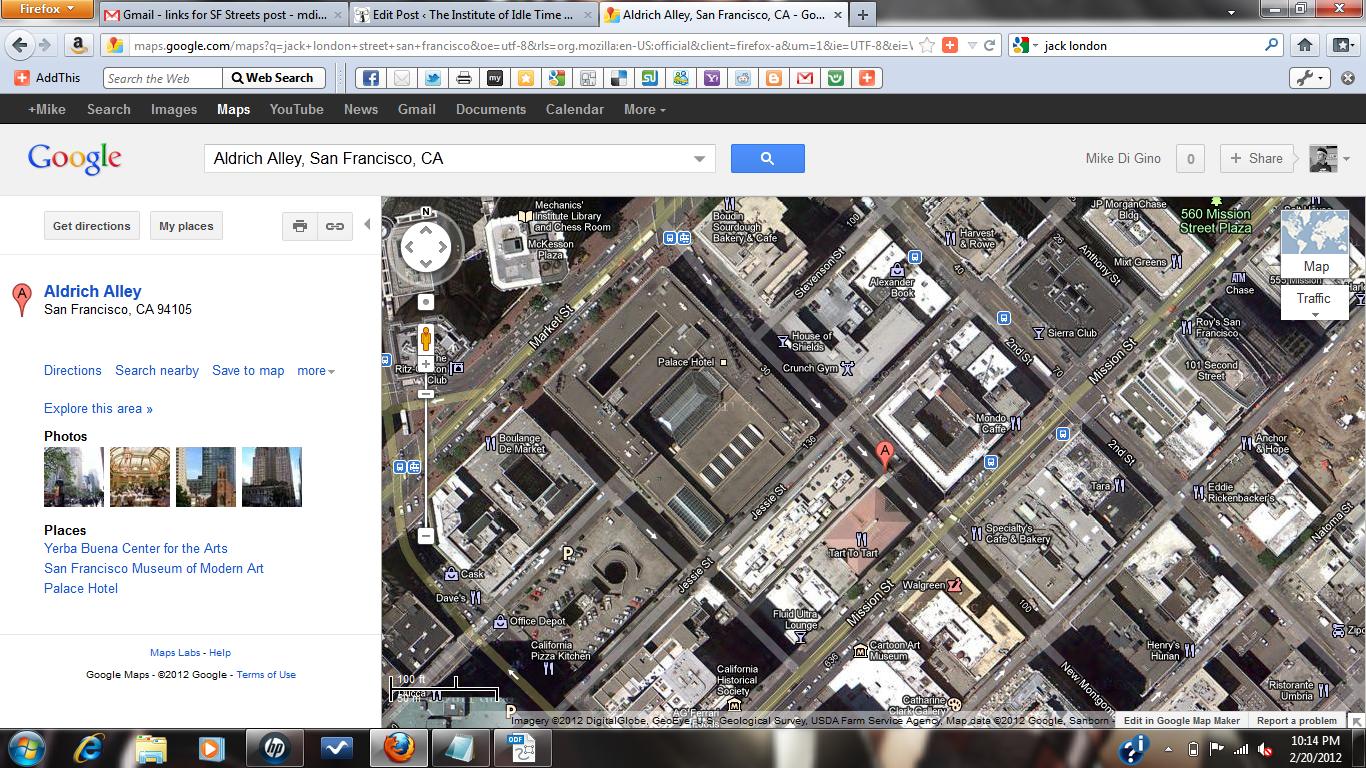Open the search box suggestions dropdown arrow
Image resolution: width=1366 pixels, height=768 pixels.
pos(699,159)
